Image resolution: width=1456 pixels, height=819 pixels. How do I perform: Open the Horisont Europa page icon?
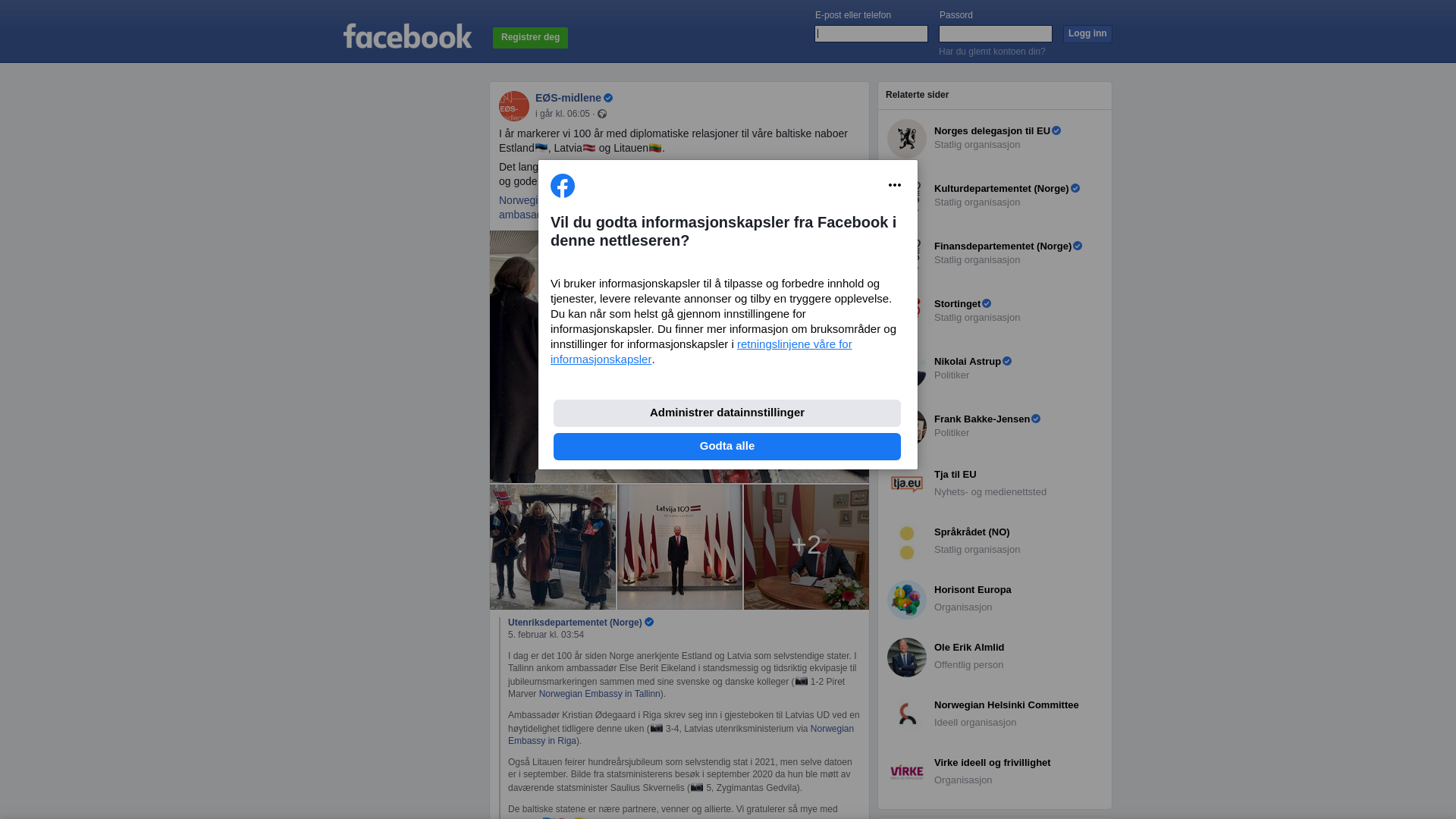point(907,599)
